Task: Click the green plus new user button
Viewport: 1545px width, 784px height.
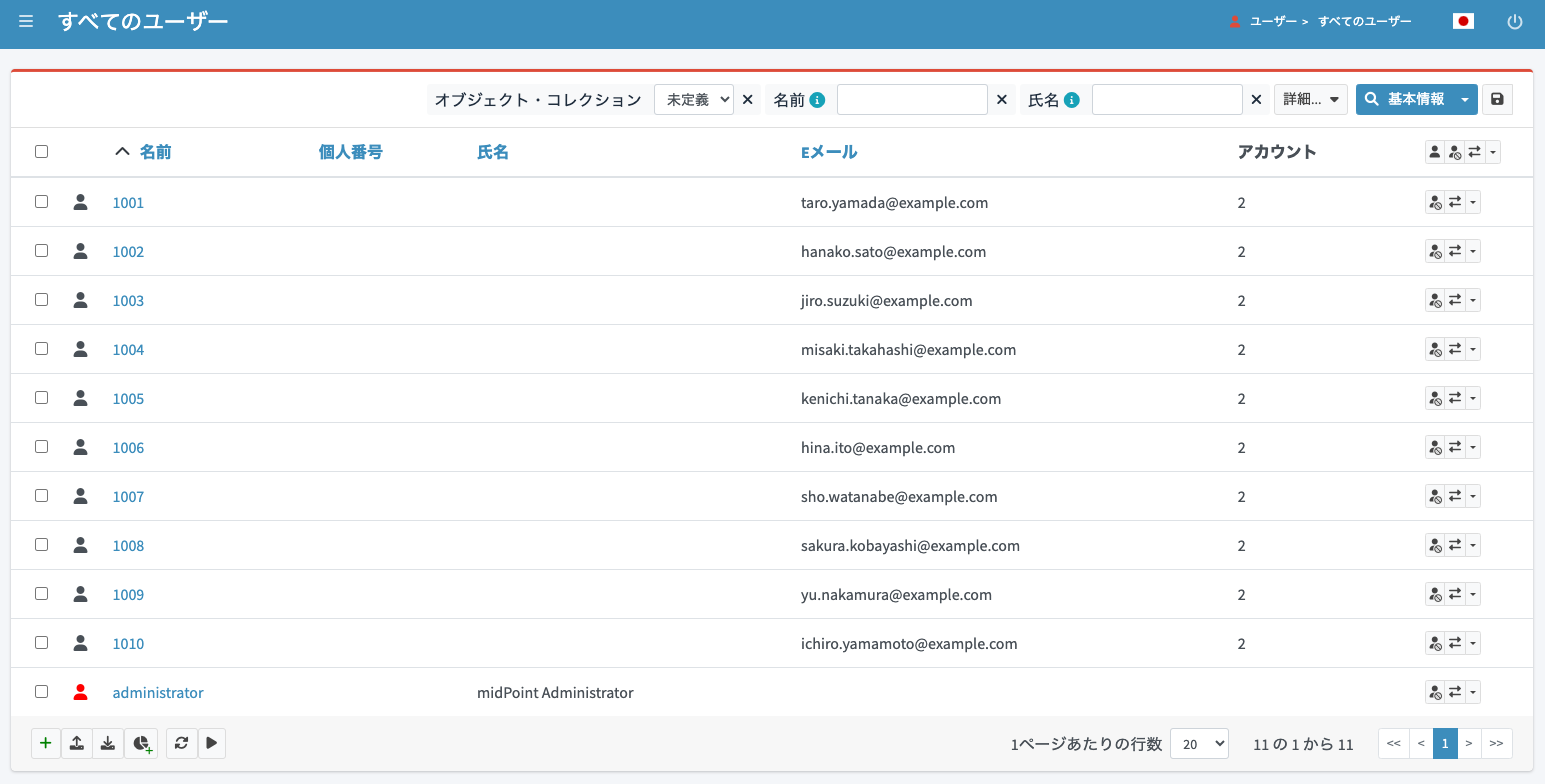Action: (46, 743)
